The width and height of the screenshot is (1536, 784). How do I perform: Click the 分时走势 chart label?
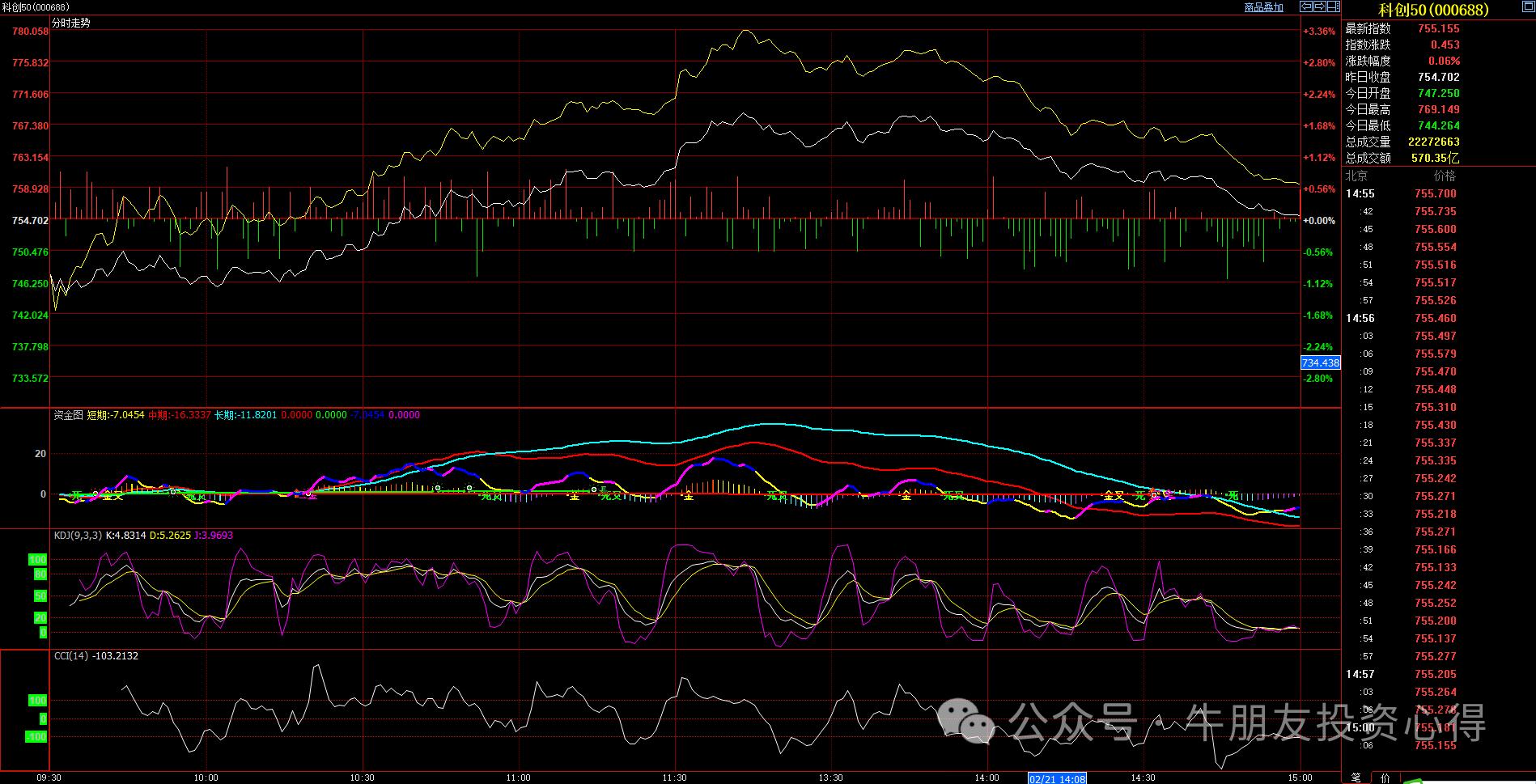click(71, 23)
